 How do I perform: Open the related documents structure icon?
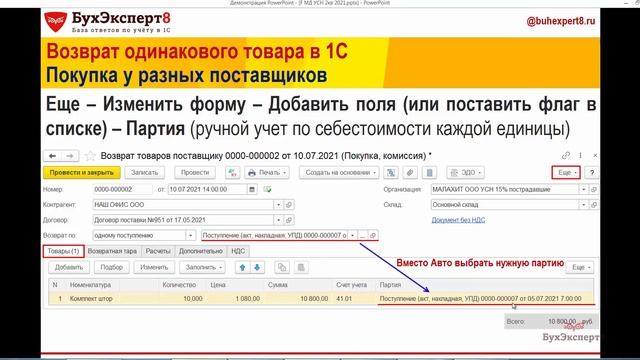pyautogui.click(x=391, y=173)
